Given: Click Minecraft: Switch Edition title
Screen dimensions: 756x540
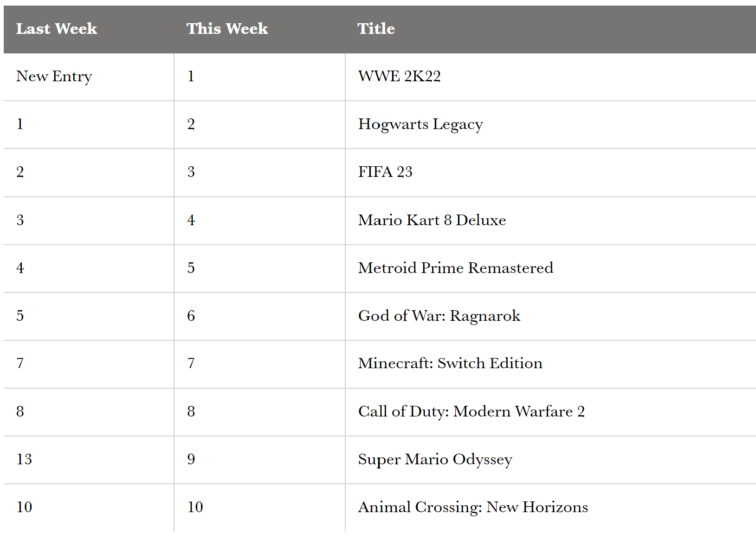Looking at the screenshot, I should (x=450, y=363).
